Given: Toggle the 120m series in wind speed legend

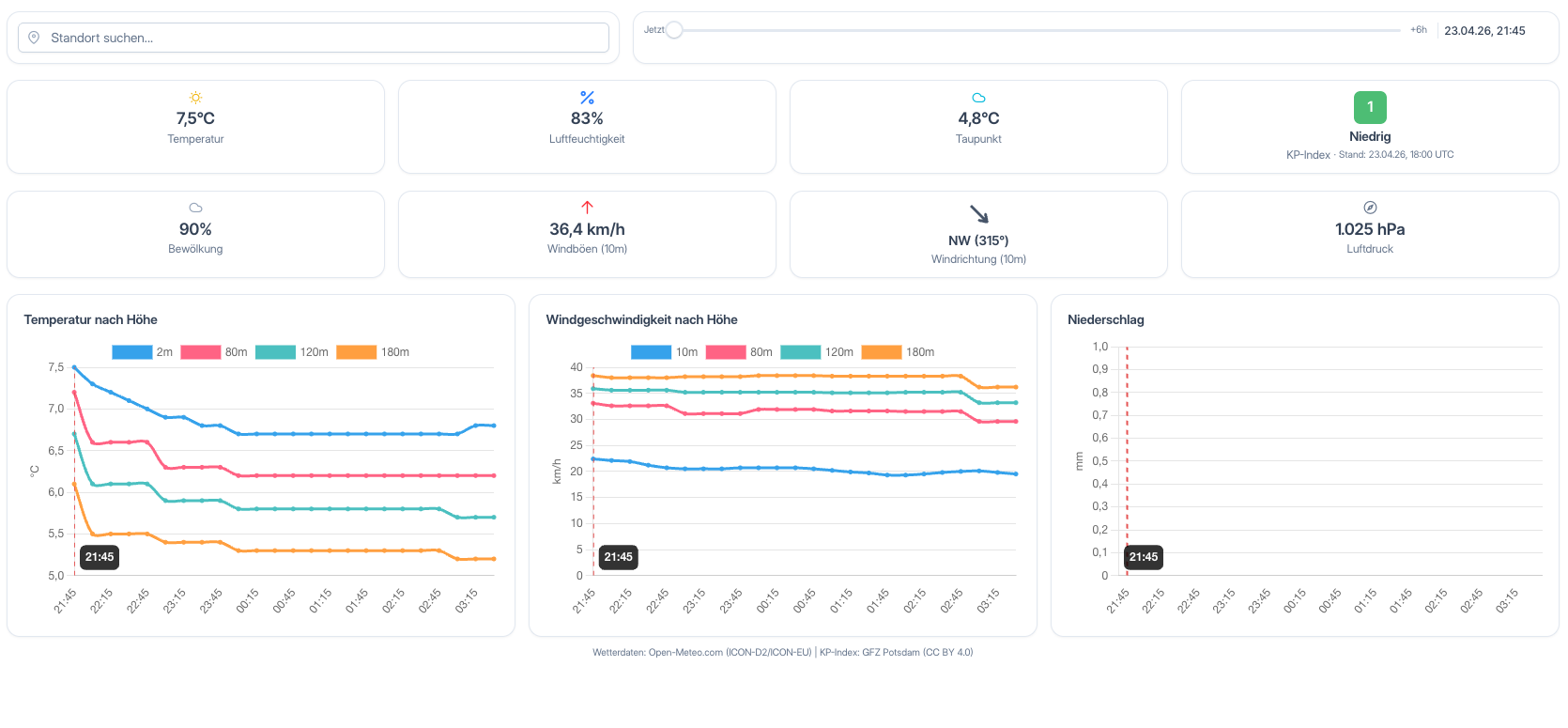Looking at the screenshot, I should pos(817,352).
